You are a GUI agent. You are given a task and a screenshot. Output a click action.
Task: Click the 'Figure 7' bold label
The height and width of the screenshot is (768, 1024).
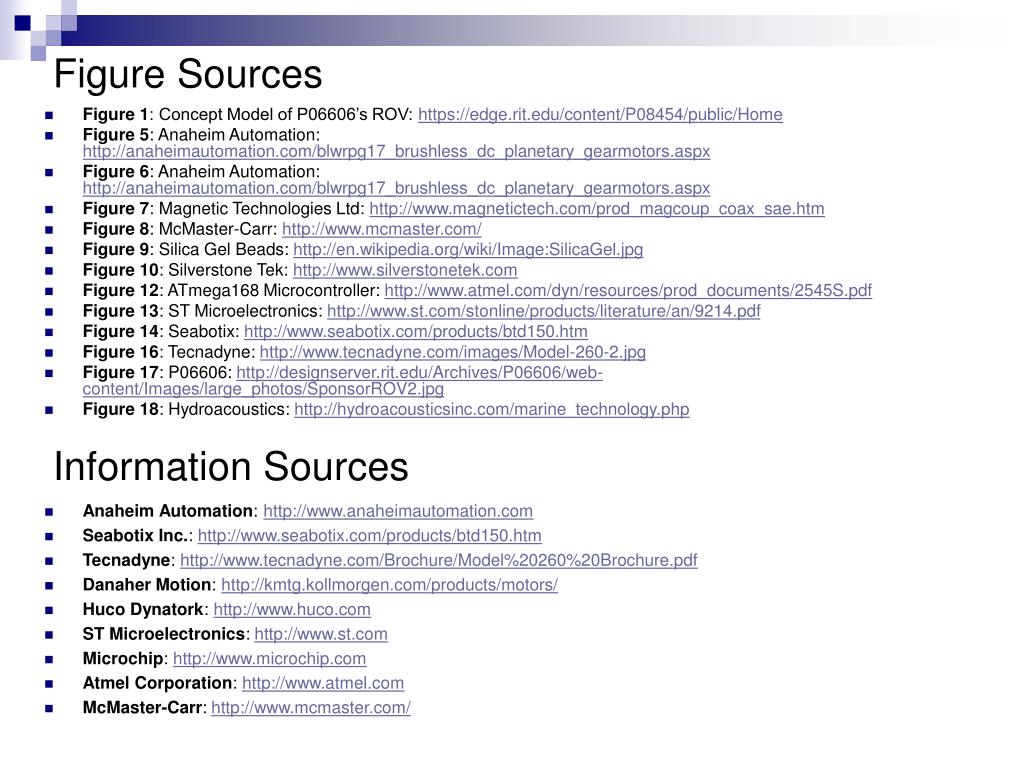(116, 209)
